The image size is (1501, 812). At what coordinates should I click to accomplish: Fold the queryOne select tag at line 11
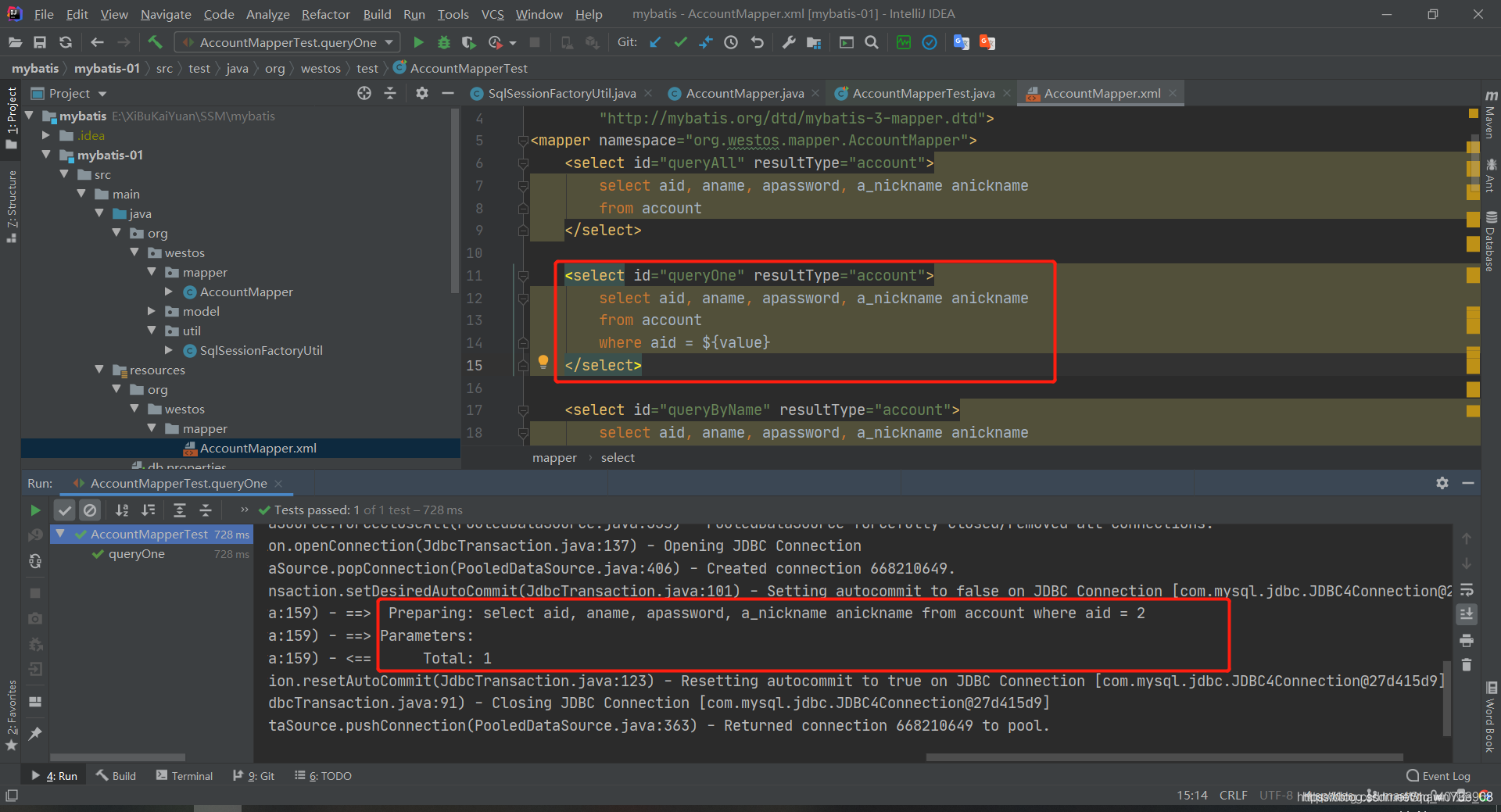(523, 276)
